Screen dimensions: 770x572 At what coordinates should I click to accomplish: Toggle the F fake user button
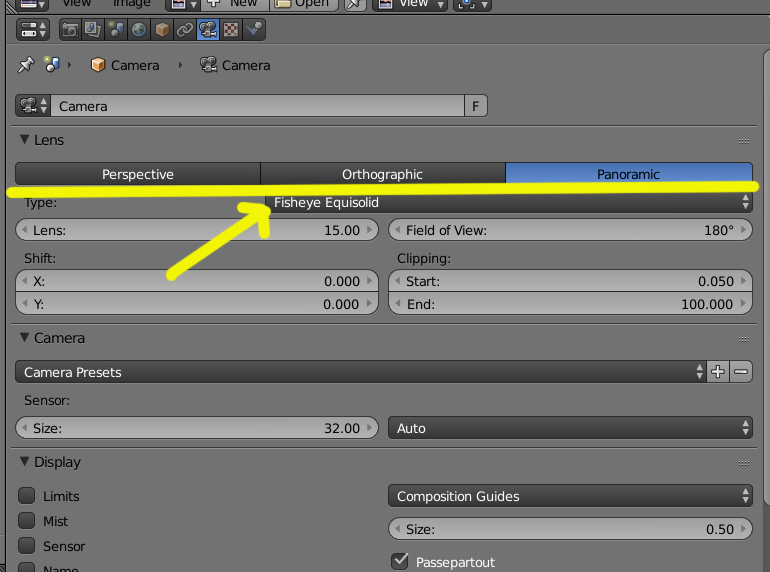(475, 106)
